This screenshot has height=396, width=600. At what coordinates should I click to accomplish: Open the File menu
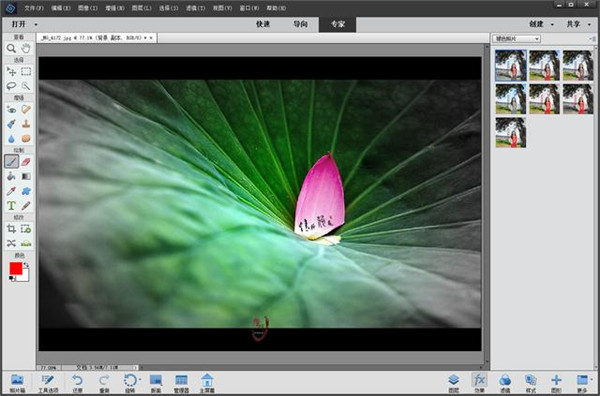pos(34,8)
